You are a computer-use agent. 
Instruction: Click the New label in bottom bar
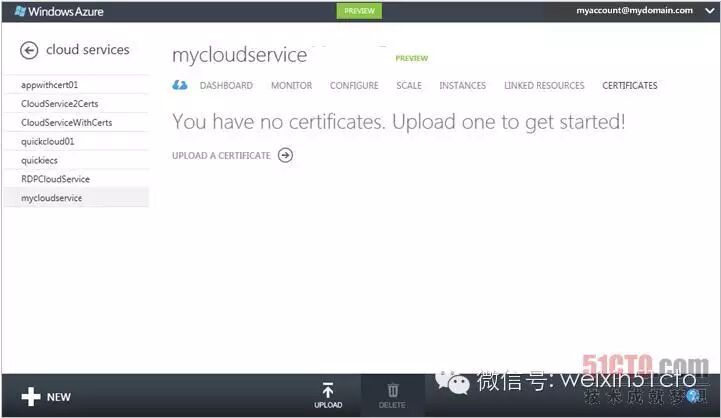point(59,397)
